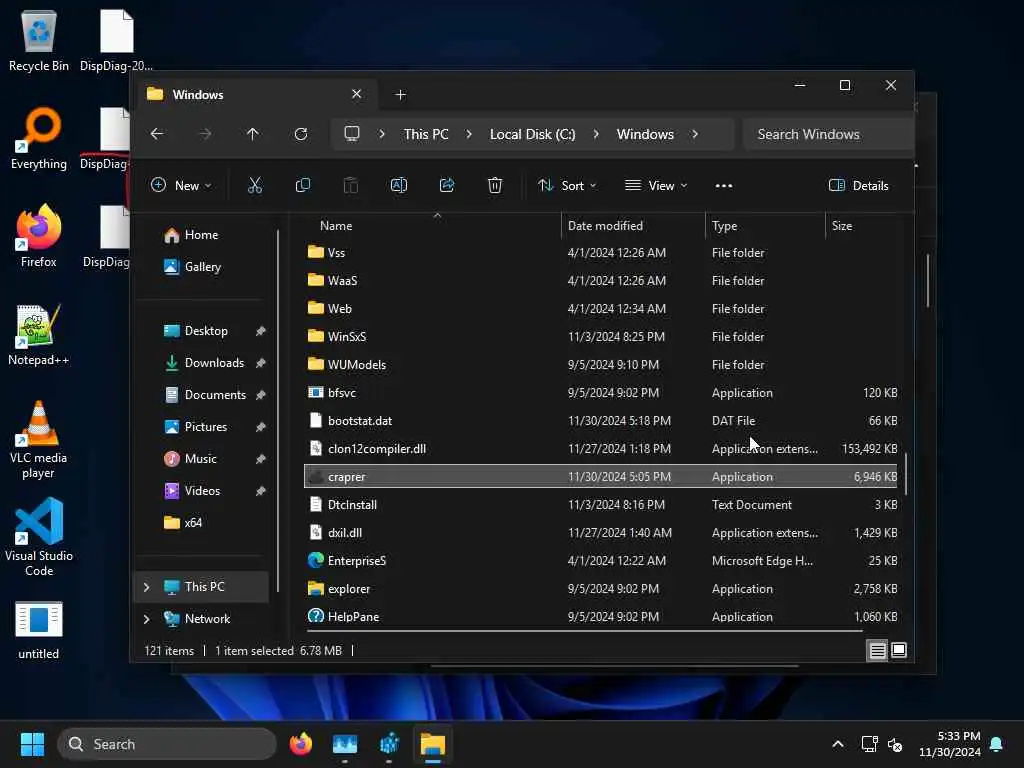Click the Rename icon in toolbar
This screenshot has height=768, width=1024.
point(398,185)
